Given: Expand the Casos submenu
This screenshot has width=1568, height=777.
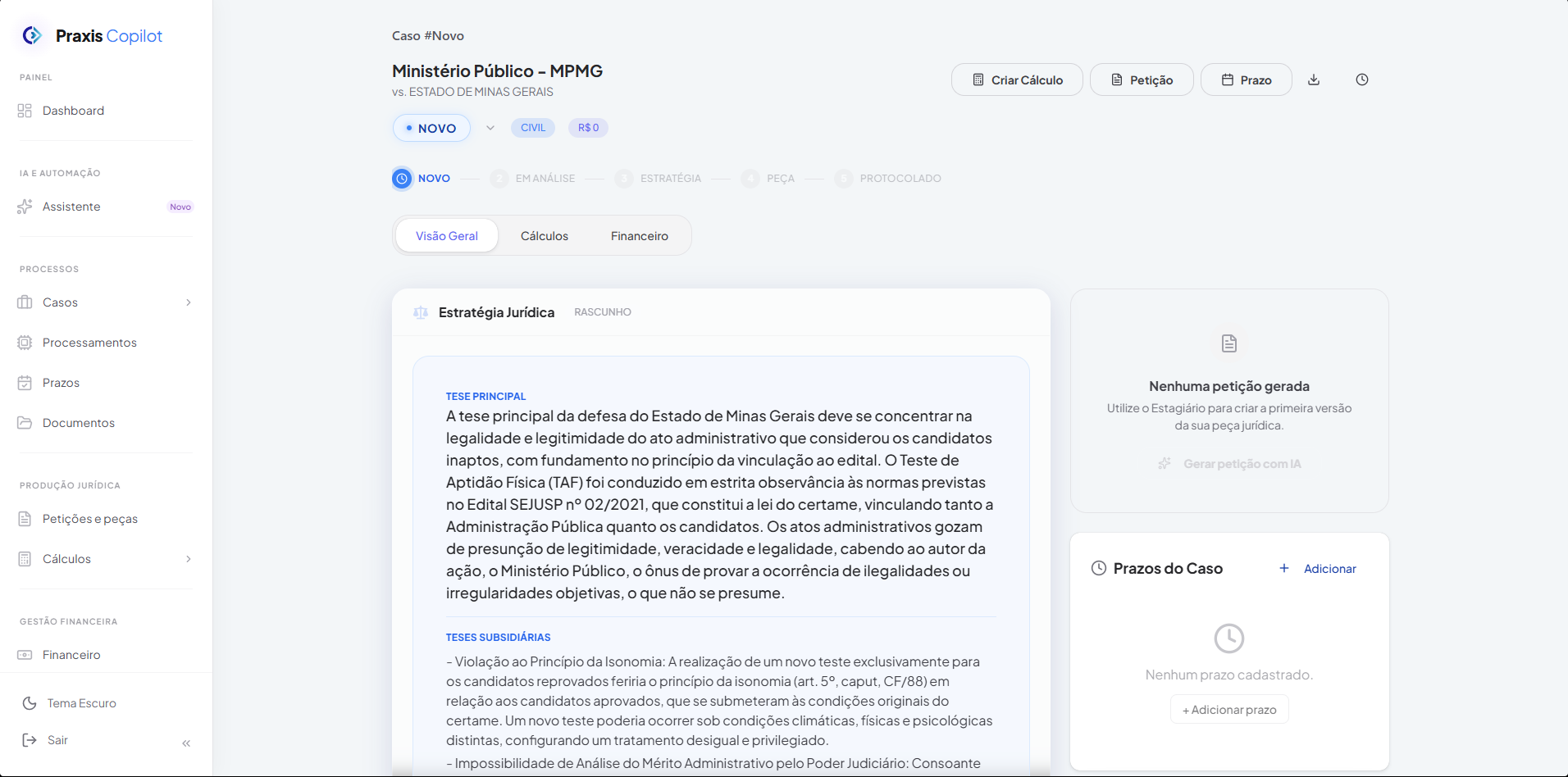Looking at the screenshot, I should (x=189, y=302).
